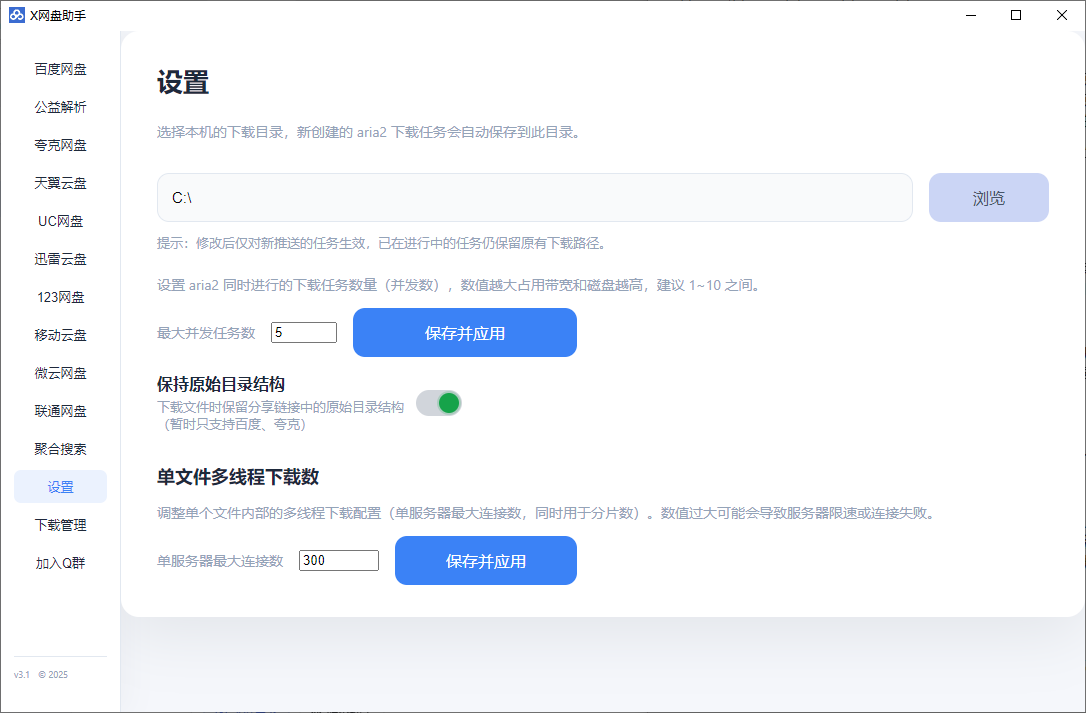The width and height of the screenshot is (1086, 713).
Task: Select 迅雷云盘 in the sidebar
Action: pos(60,259)
